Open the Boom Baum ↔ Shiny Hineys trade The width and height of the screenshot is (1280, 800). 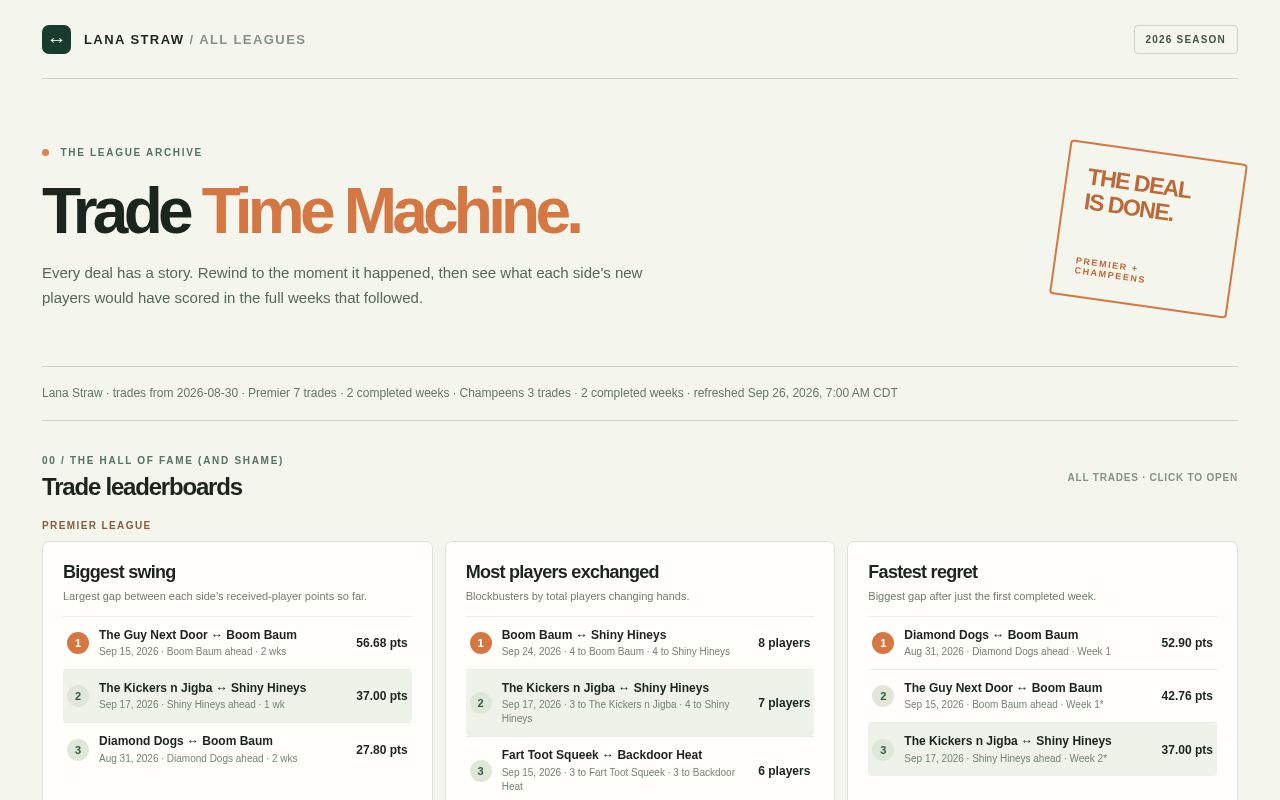pos(639,643)
